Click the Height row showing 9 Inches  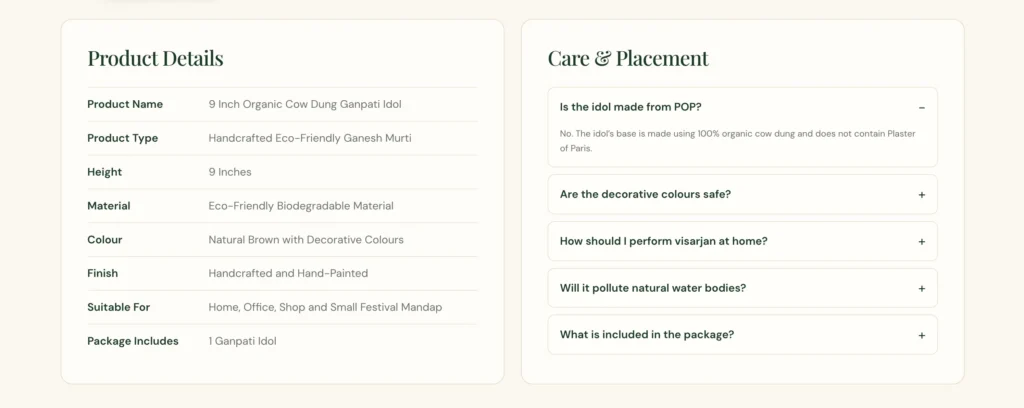[282, 172]
